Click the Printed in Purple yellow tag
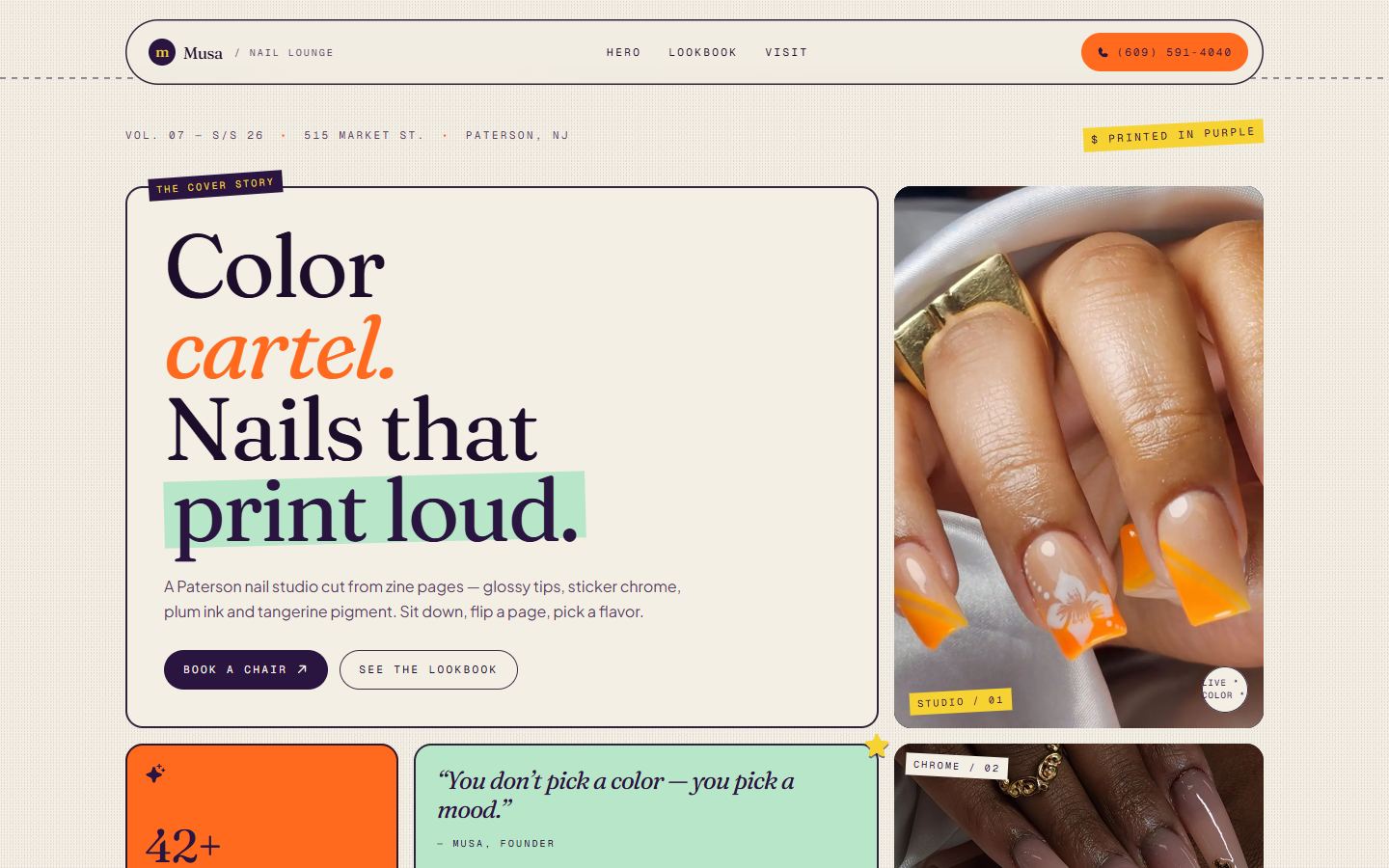Viewport: 1389px width, 868px height. [x=1173, y=135]
